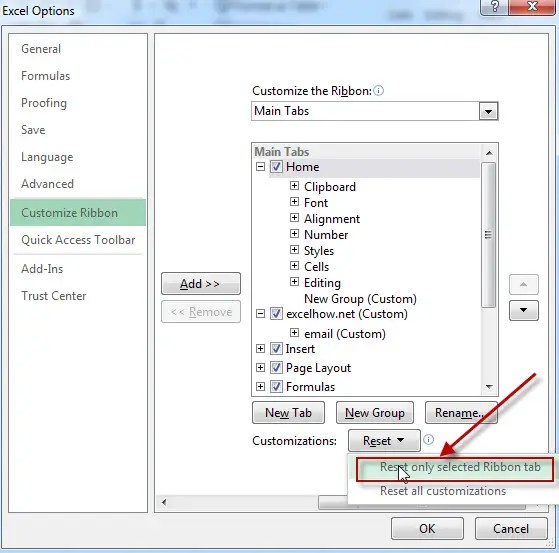Collapse the excelhow.net (Custom) node

coord(261,314)
